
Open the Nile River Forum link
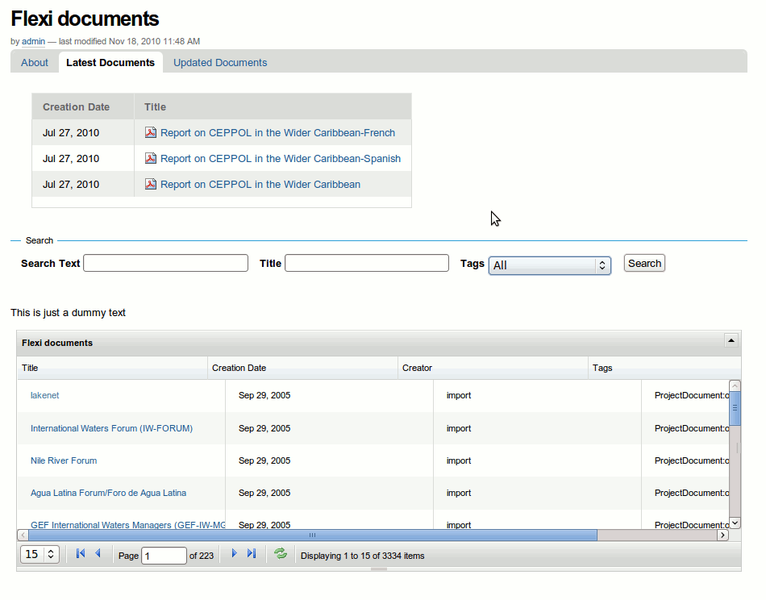point(64,461)
